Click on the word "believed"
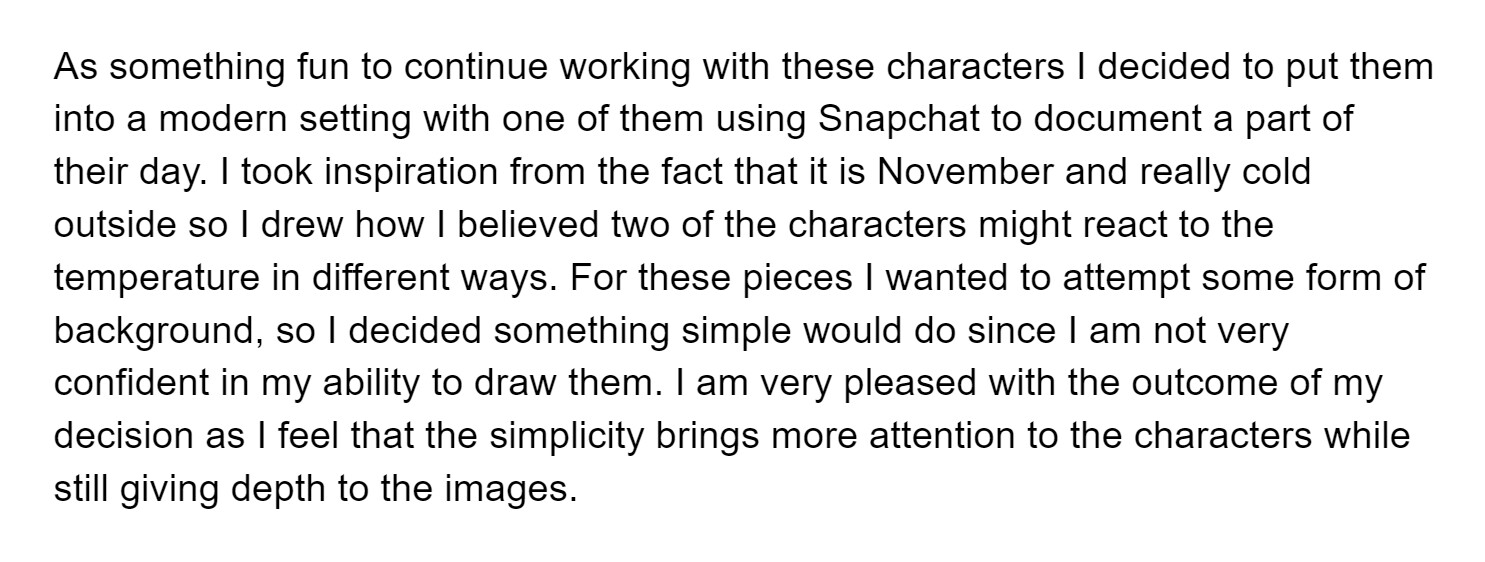Screen dimensions: 1485x562 tap(531, 225)
